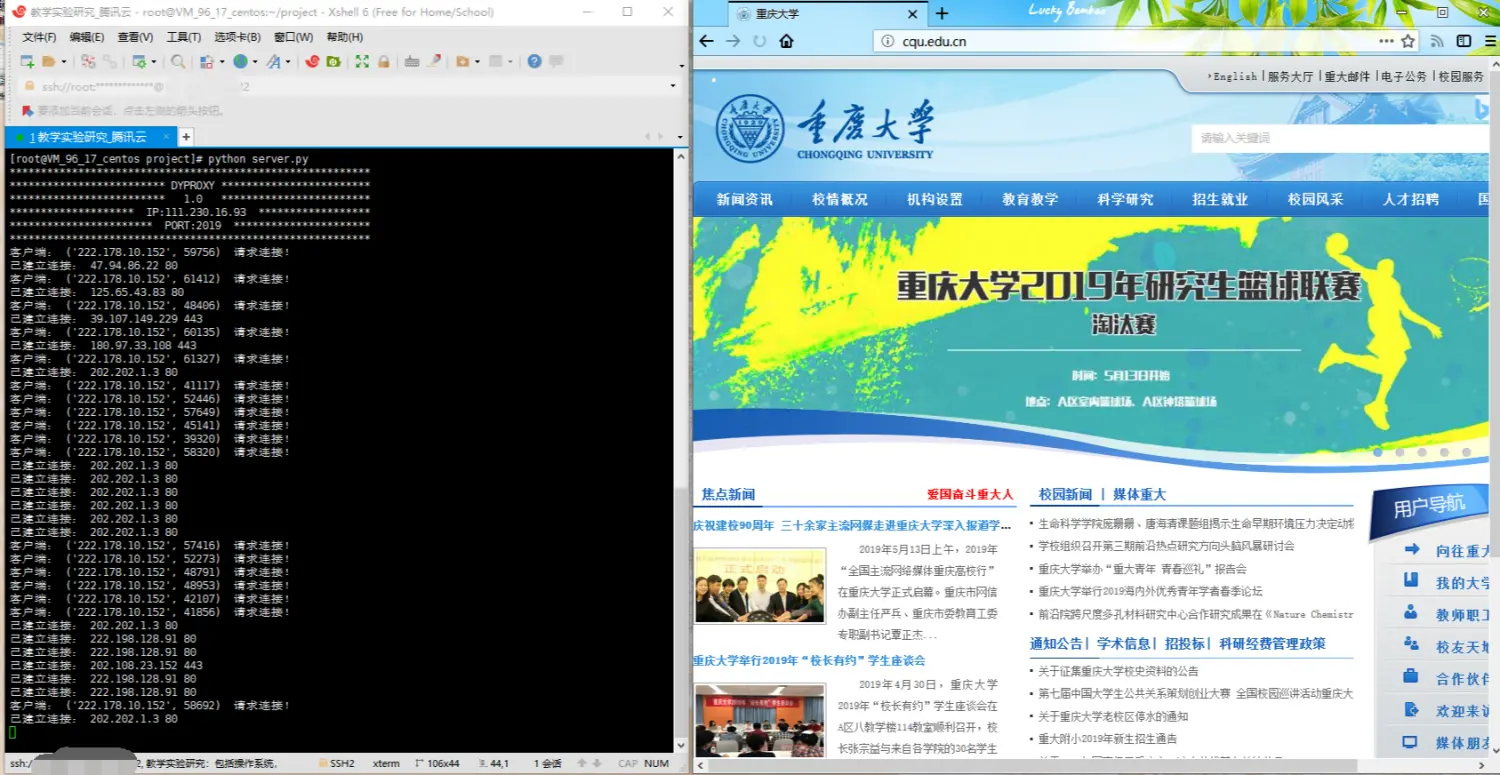The height and width of the screenshot is (775, 1500).
Task: Click the orange Session folder icon in toolbar
Action: coord(462,61)
